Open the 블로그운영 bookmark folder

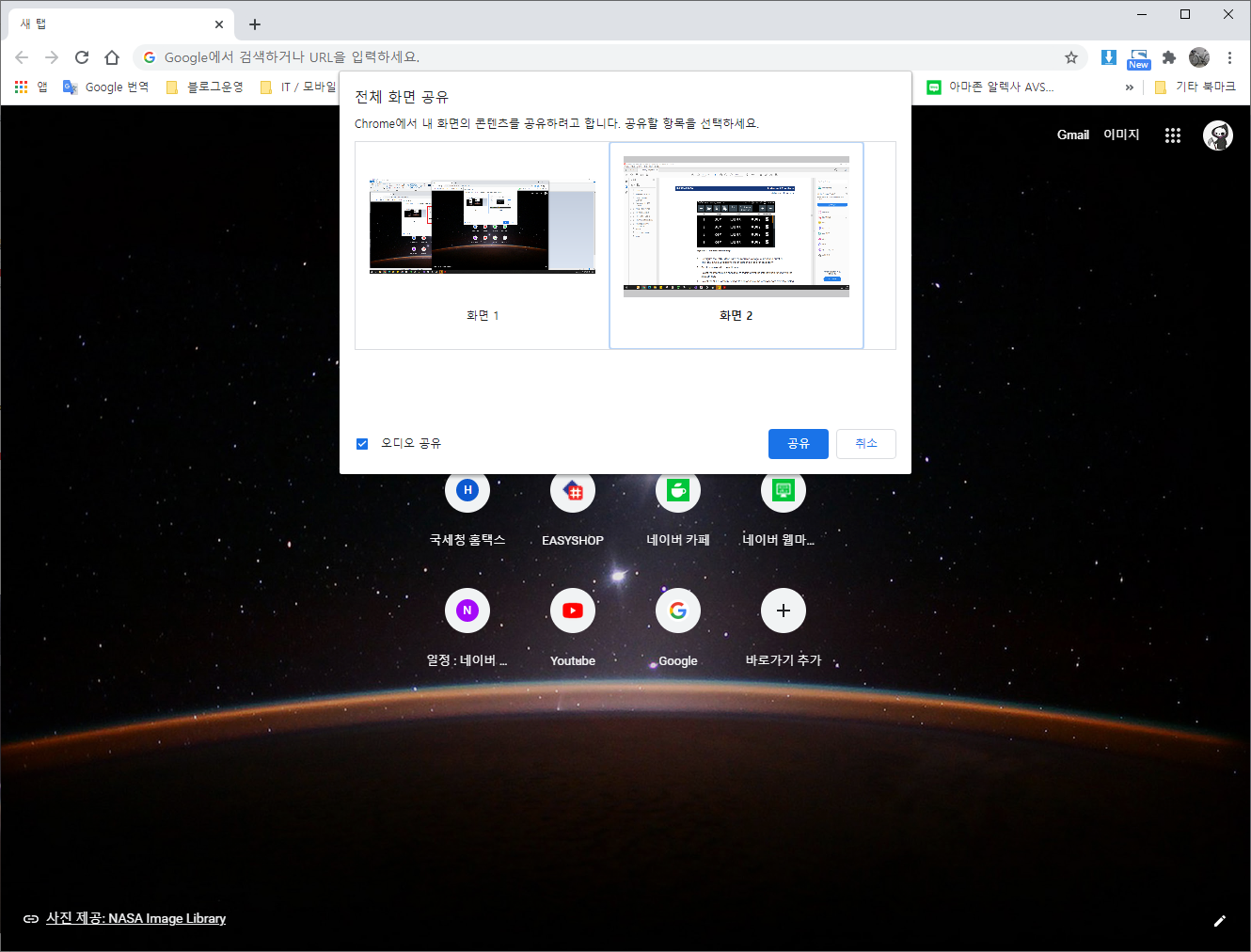[205, 87]
